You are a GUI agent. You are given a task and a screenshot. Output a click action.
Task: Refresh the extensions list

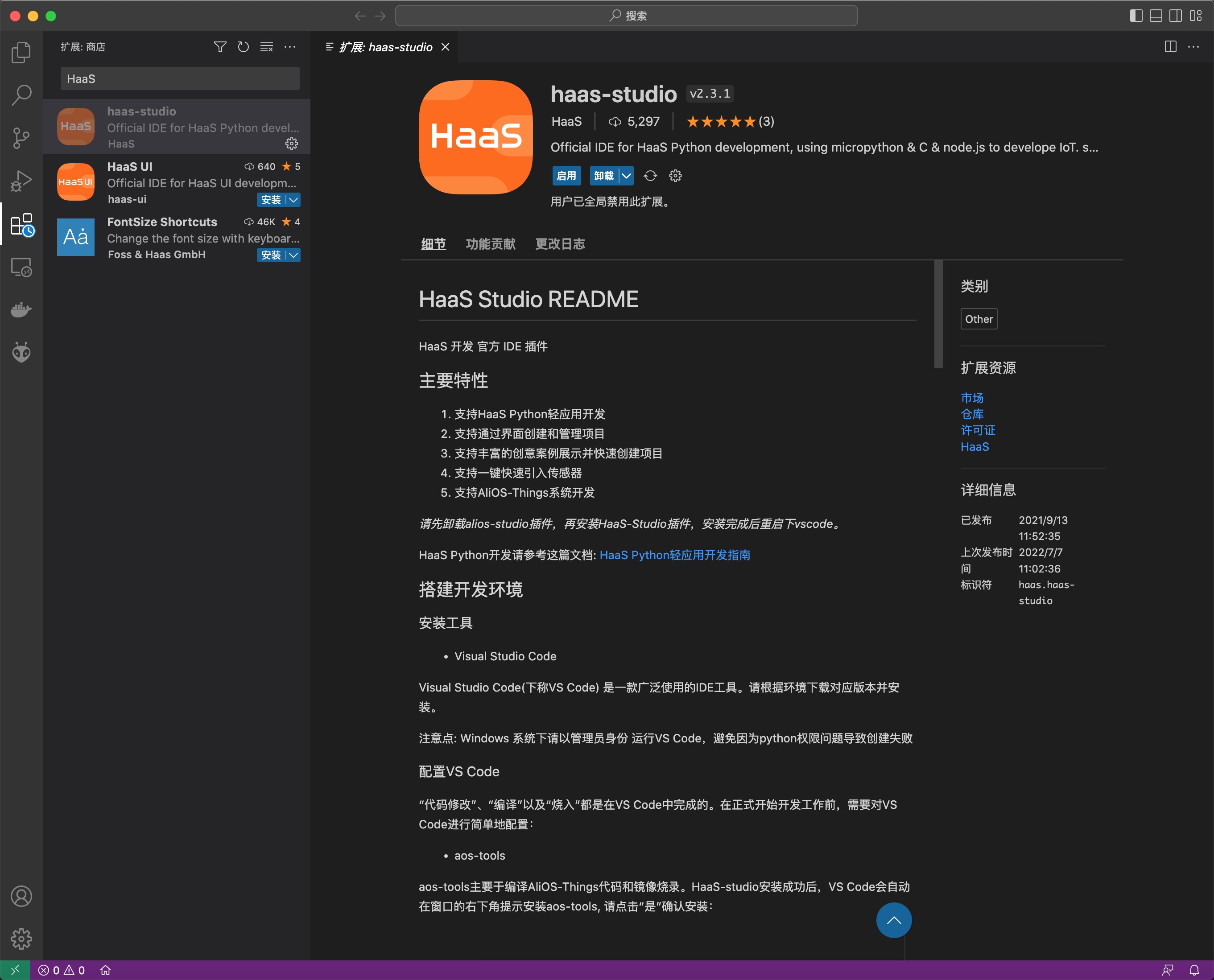click(x=244, y=47)
